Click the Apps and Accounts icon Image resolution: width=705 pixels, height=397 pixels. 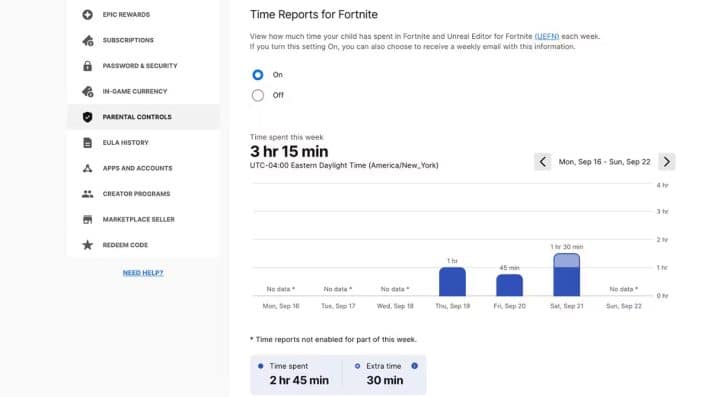tap(87, 168)
